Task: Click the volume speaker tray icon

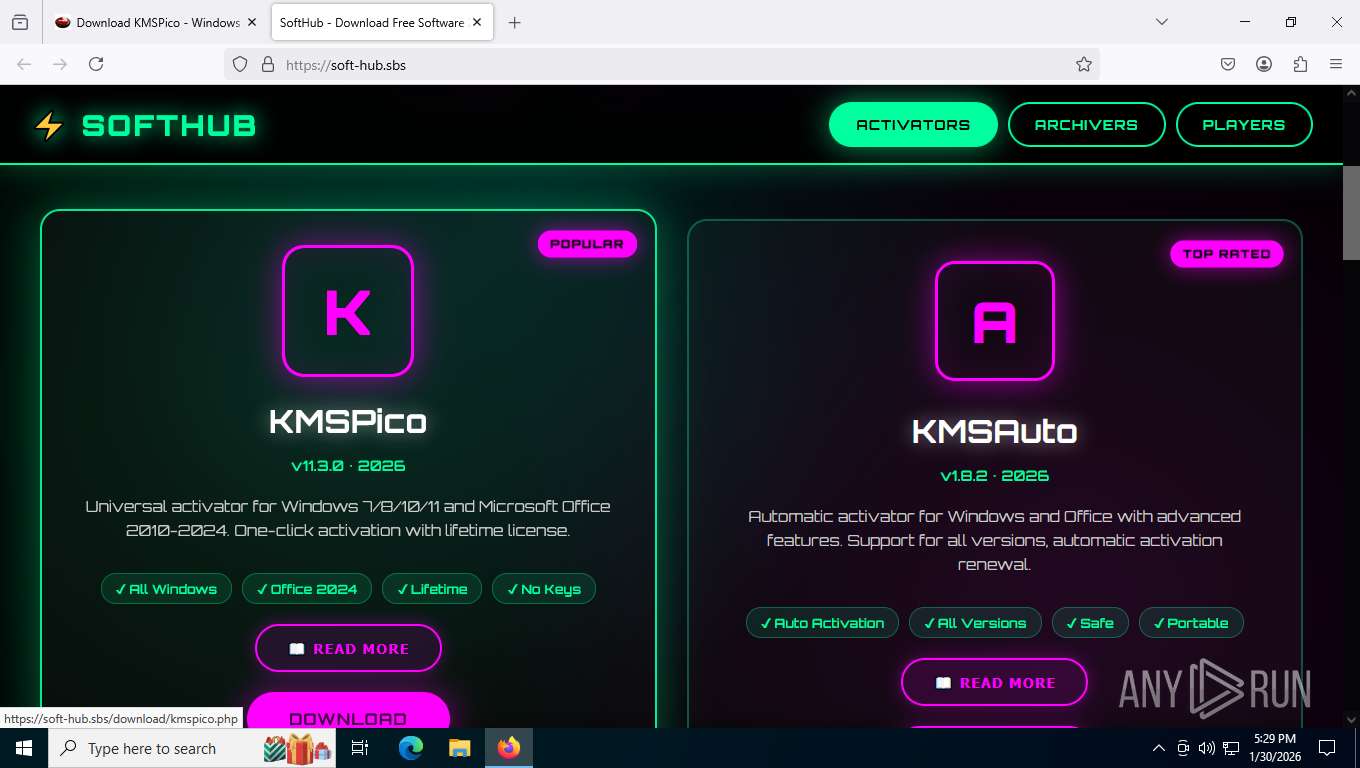Action: click(x=1207, y=748)
